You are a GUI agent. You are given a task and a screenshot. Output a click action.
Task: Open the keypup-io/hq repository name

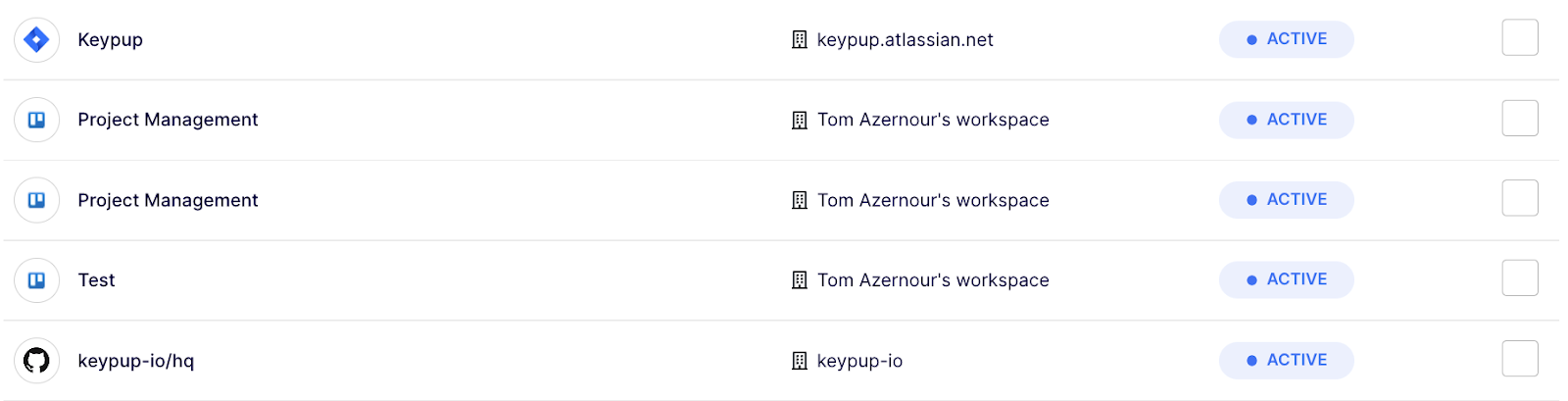(136, 361)
